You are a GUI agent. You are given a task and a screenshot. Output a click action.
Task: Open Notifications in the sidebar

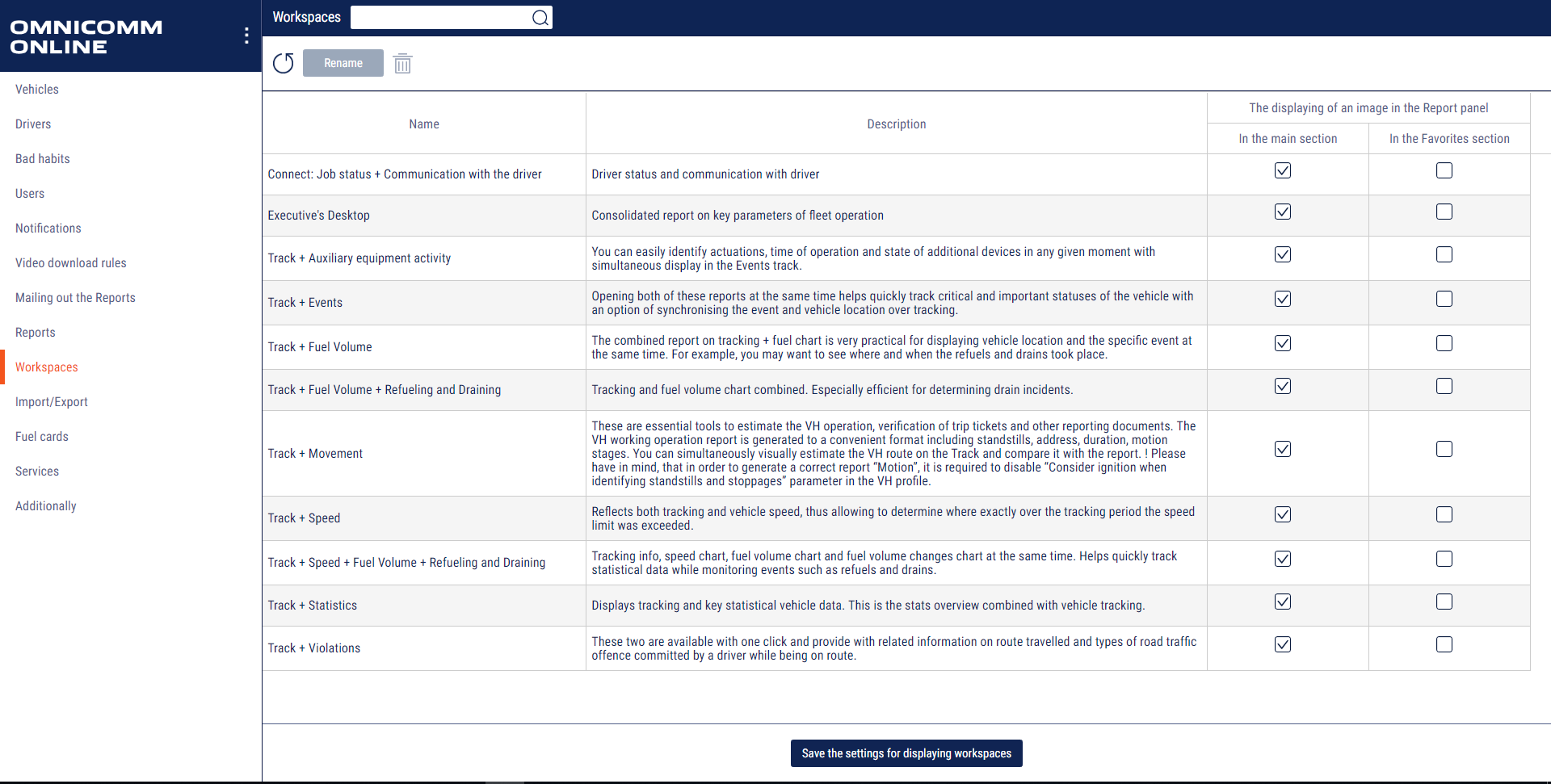point(48,228)
